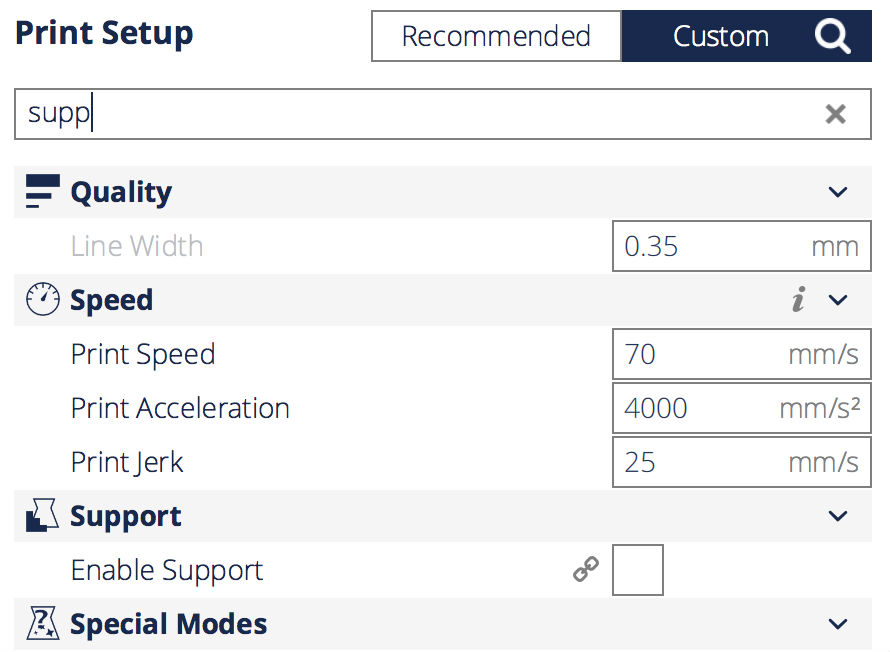Click the magnifier search icon in Custom tab

[832, 36]
